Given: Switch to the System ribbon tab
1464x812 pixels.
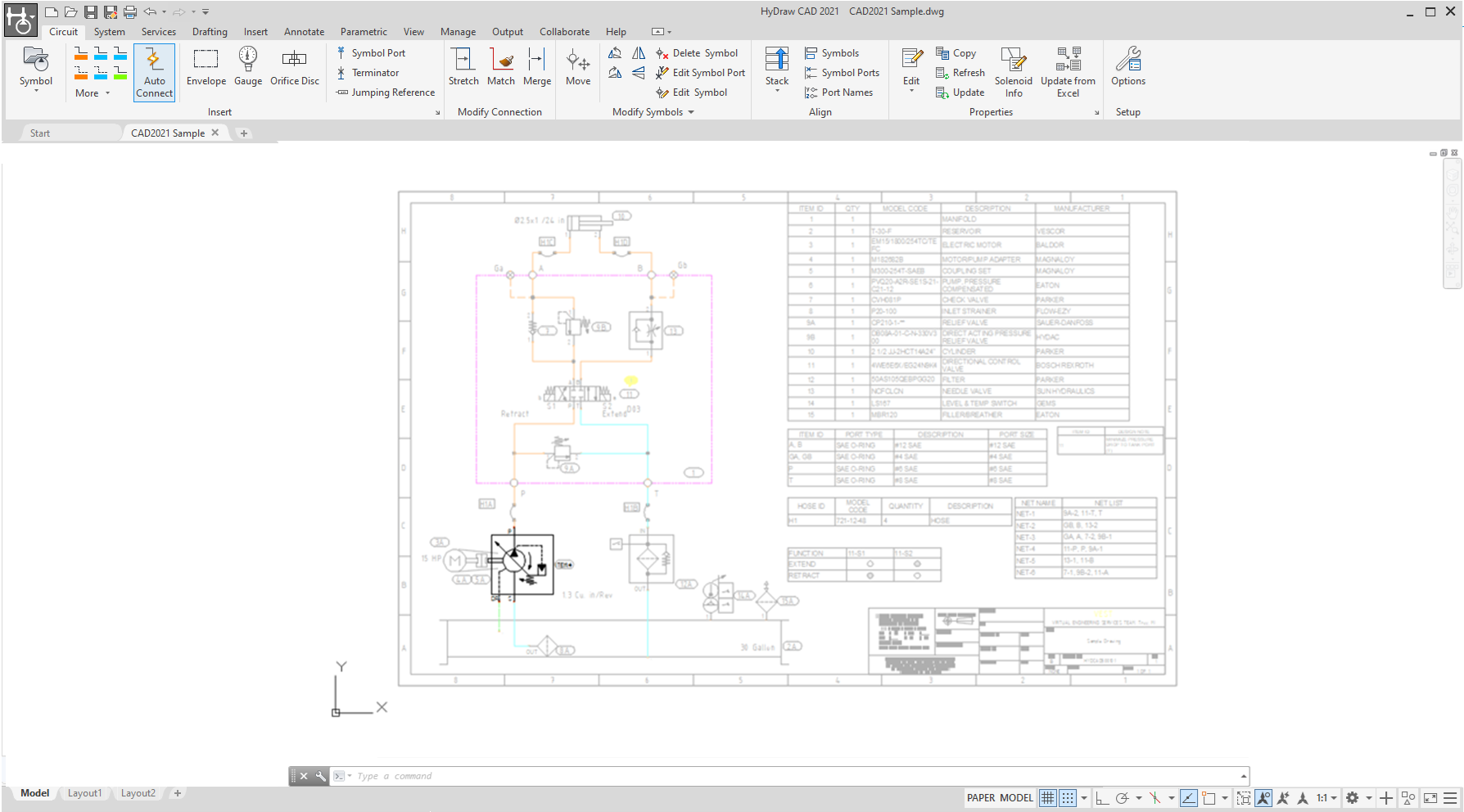Looking at the screenshot, I should point(109,32).
